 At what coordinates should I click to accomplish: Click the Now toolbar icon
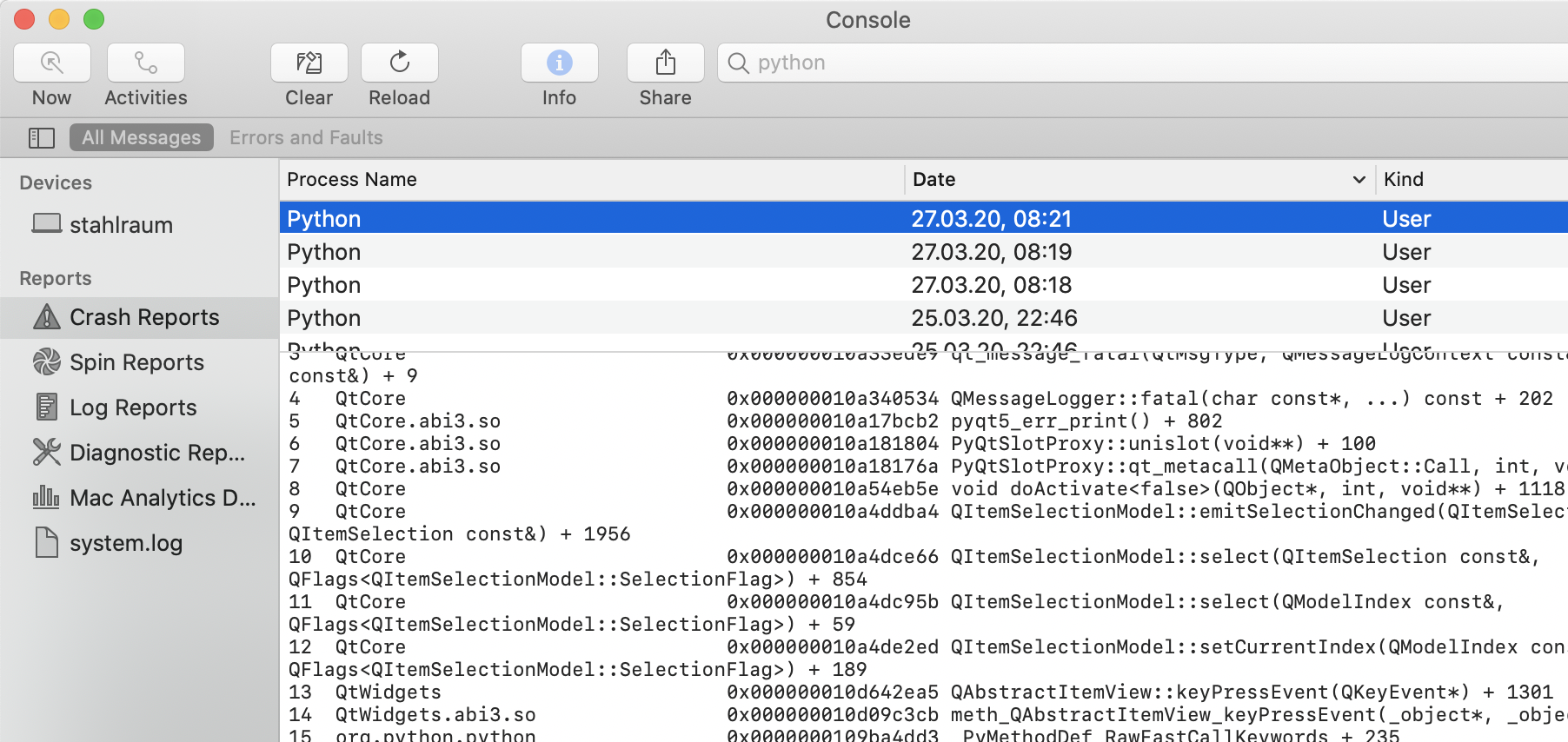pos(52,63)
